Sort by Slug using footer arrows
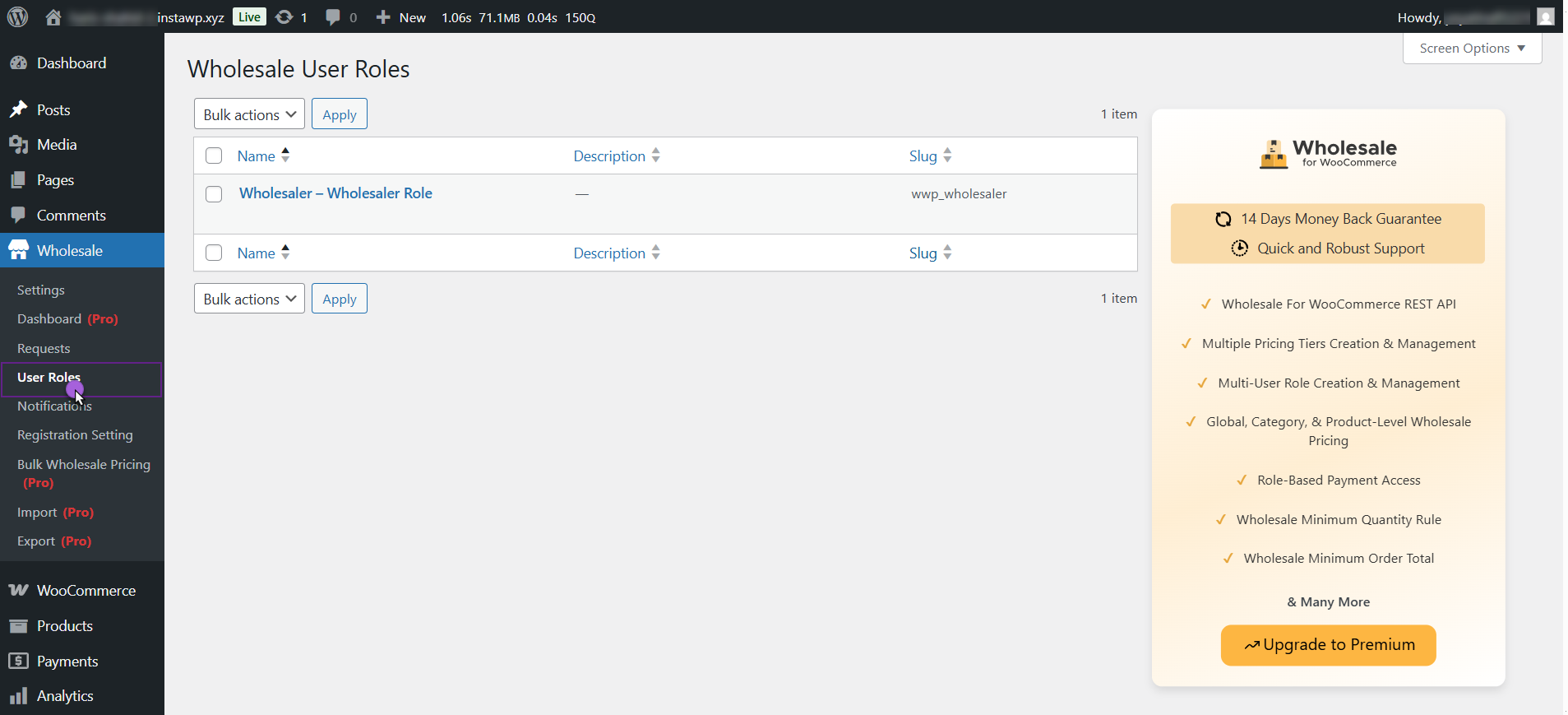1568x715 pixels. [x=947, y=253]
